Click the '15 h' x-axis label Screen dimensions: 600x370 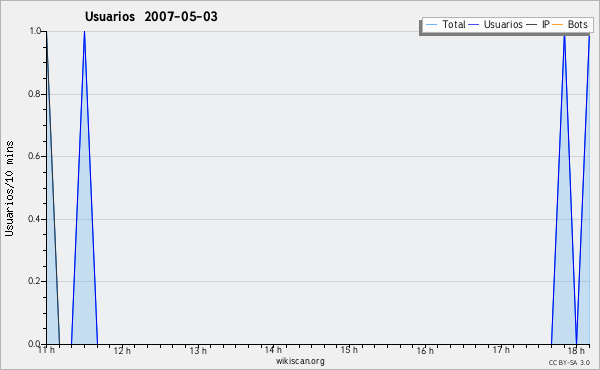tap(349, 350)
